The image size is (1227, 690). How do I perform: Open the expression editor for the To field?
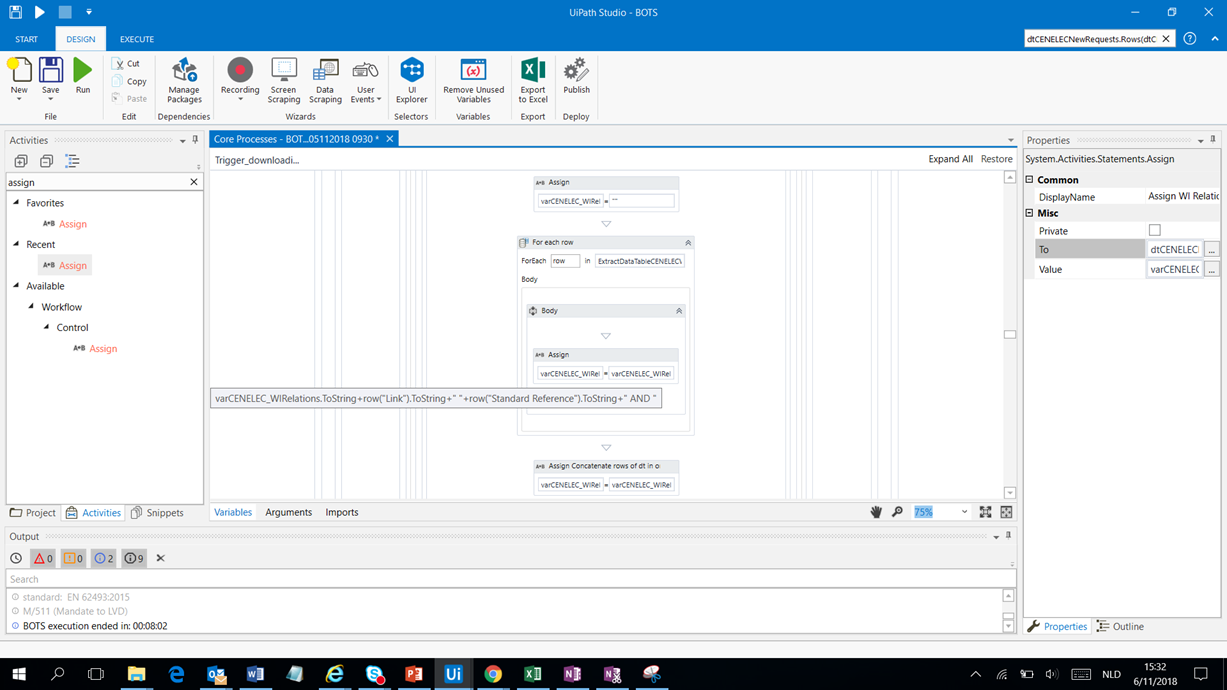click(x=1211, y=250)
